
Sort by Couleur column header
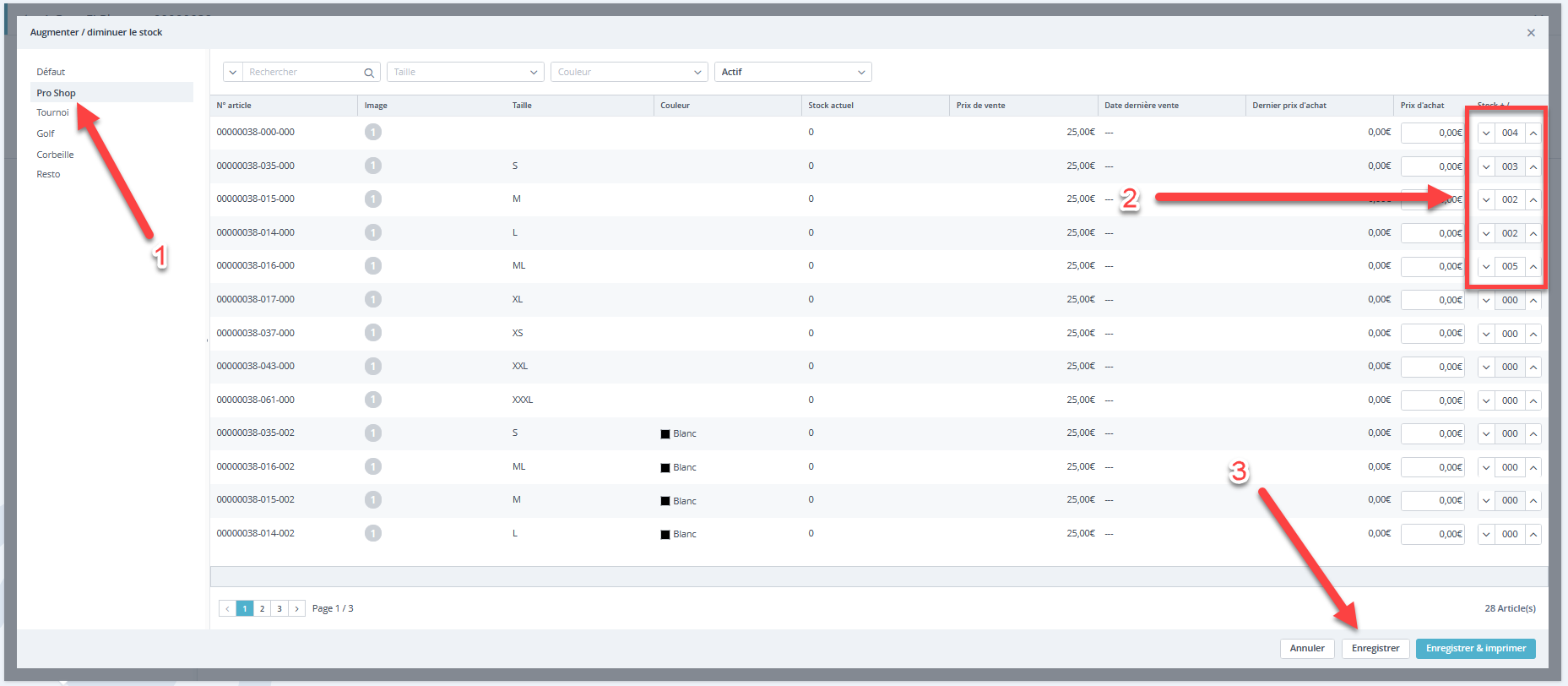pyautogui.click(x=675, y=106)
